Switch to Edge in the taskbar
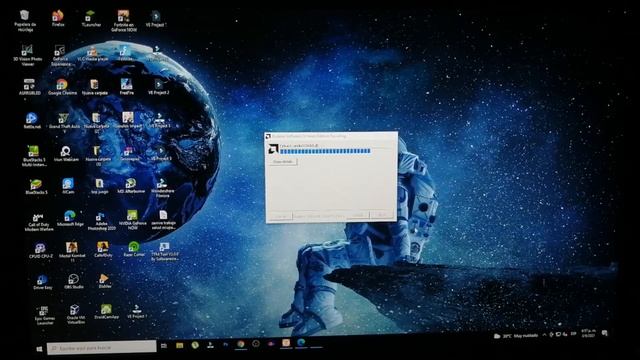The height and width of the screenshot is (360, 640). point(301,342)
